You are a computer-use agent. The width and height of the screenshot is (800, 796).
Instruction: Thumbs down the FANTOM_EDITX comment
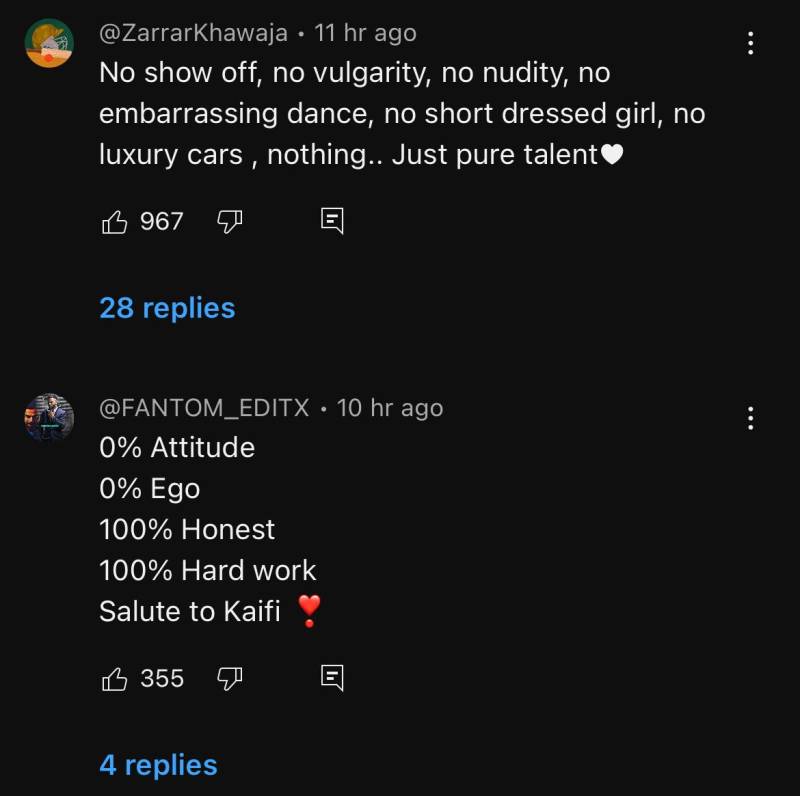(x=230, y=679)
